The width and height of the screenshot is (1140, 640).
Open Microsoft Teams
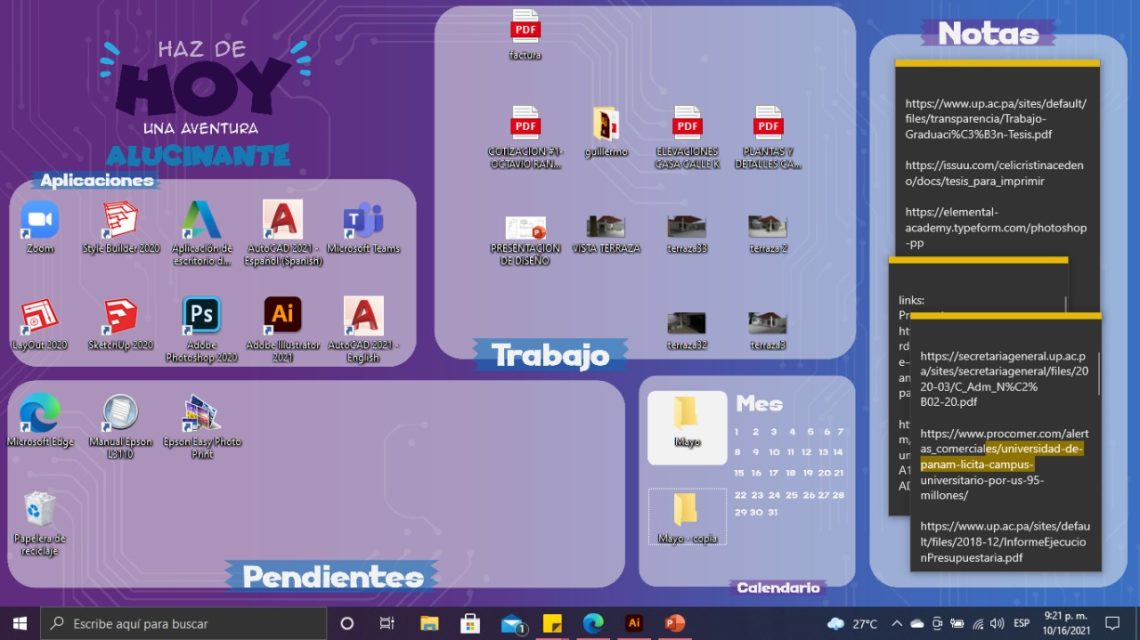pos(364,222)
